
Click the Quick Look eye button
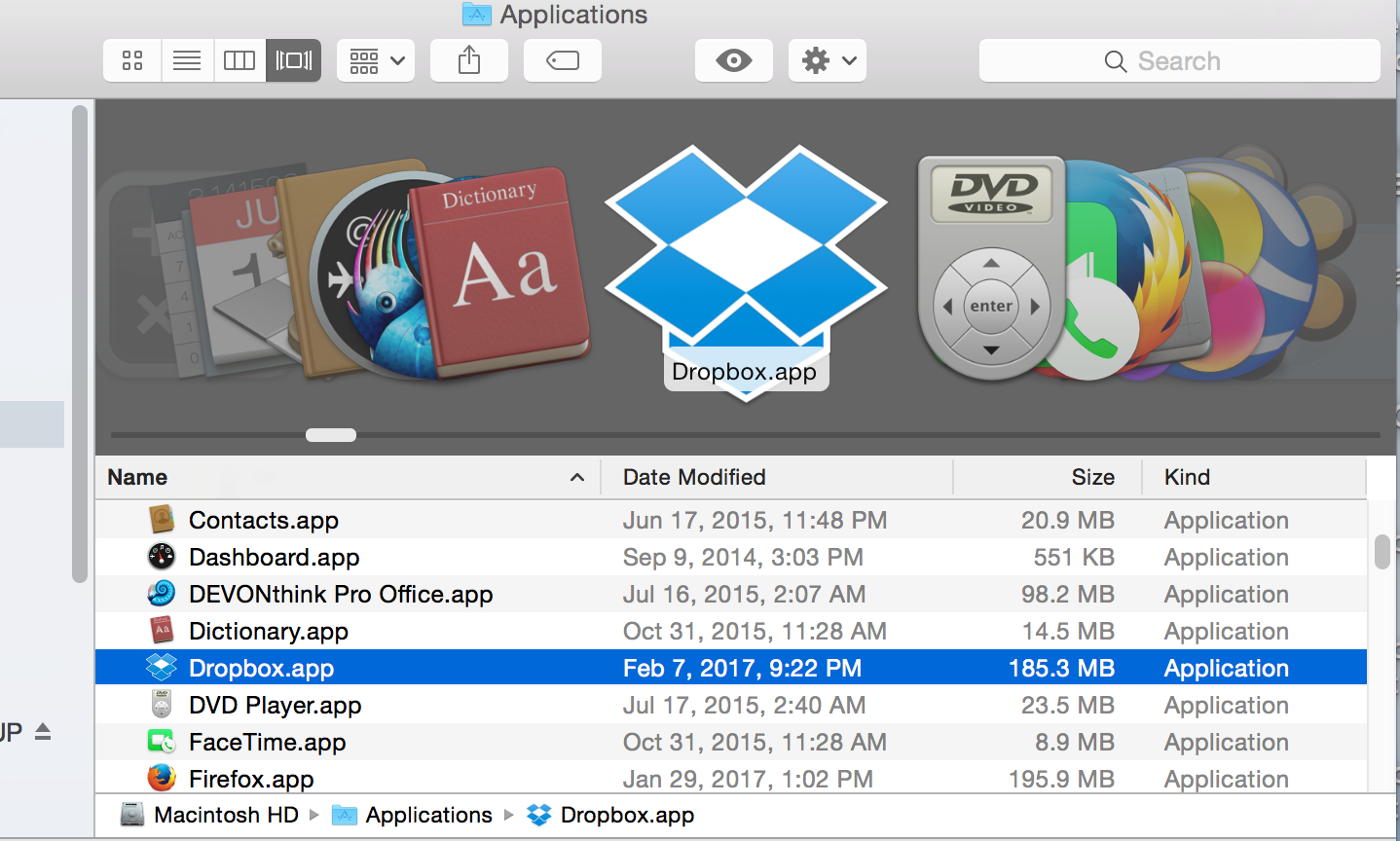734,60
